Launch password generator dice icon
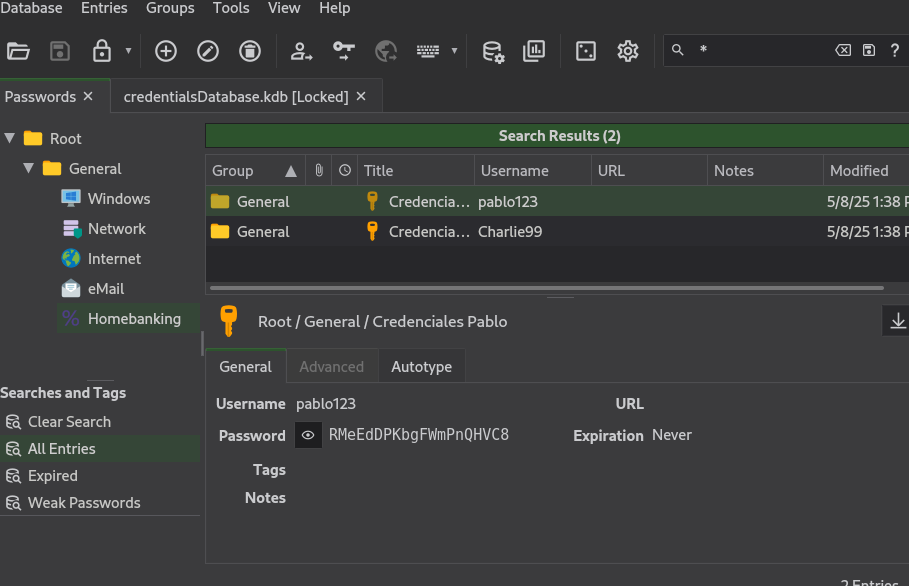909x586 pixels. 586,51
